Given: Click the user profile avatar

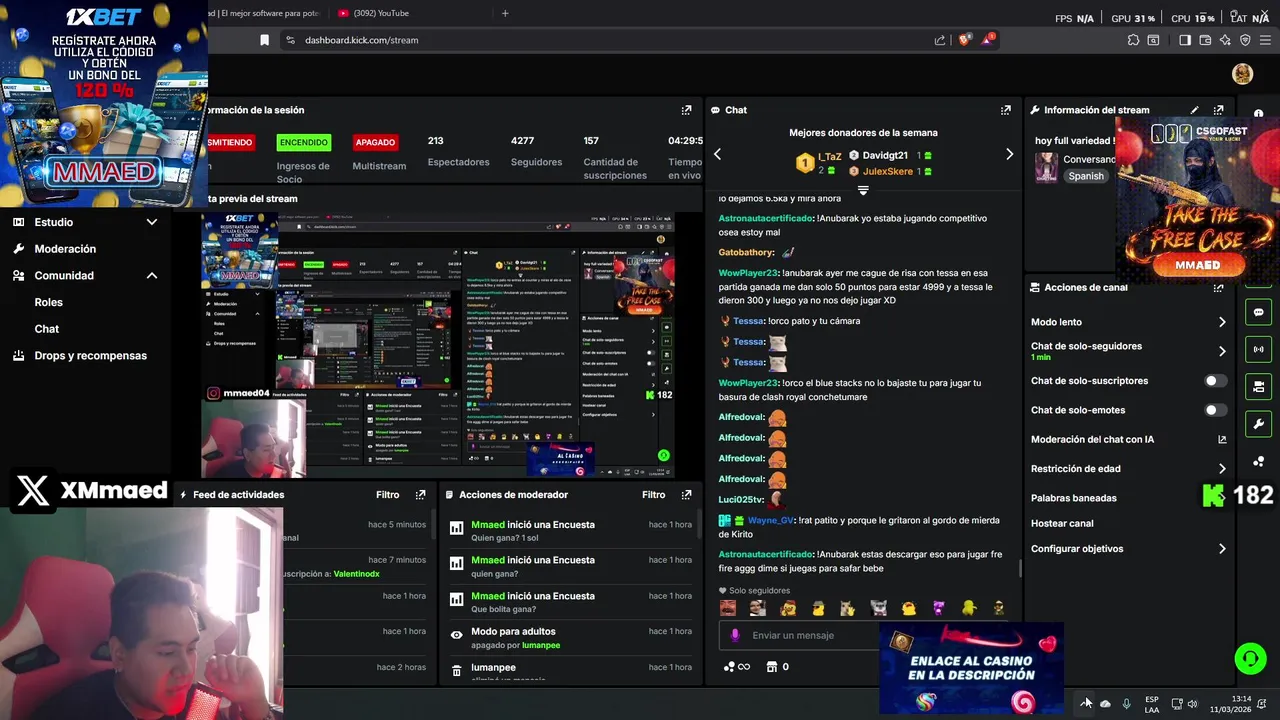Looking at the screenshot, I should pyautogui.click(x=1243, y=74).
